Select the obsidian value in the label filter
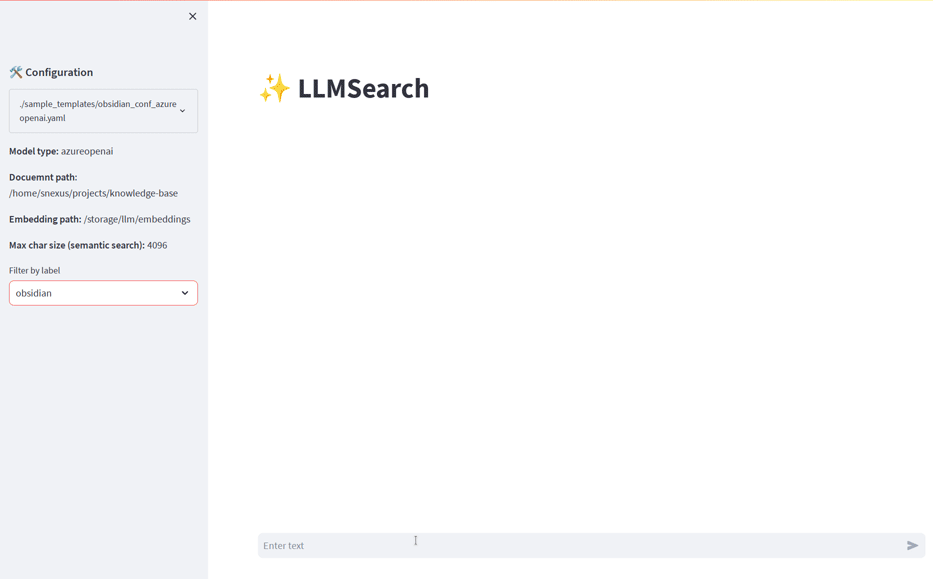The width and height of the screenshot is (933, 579). (33, 292)
